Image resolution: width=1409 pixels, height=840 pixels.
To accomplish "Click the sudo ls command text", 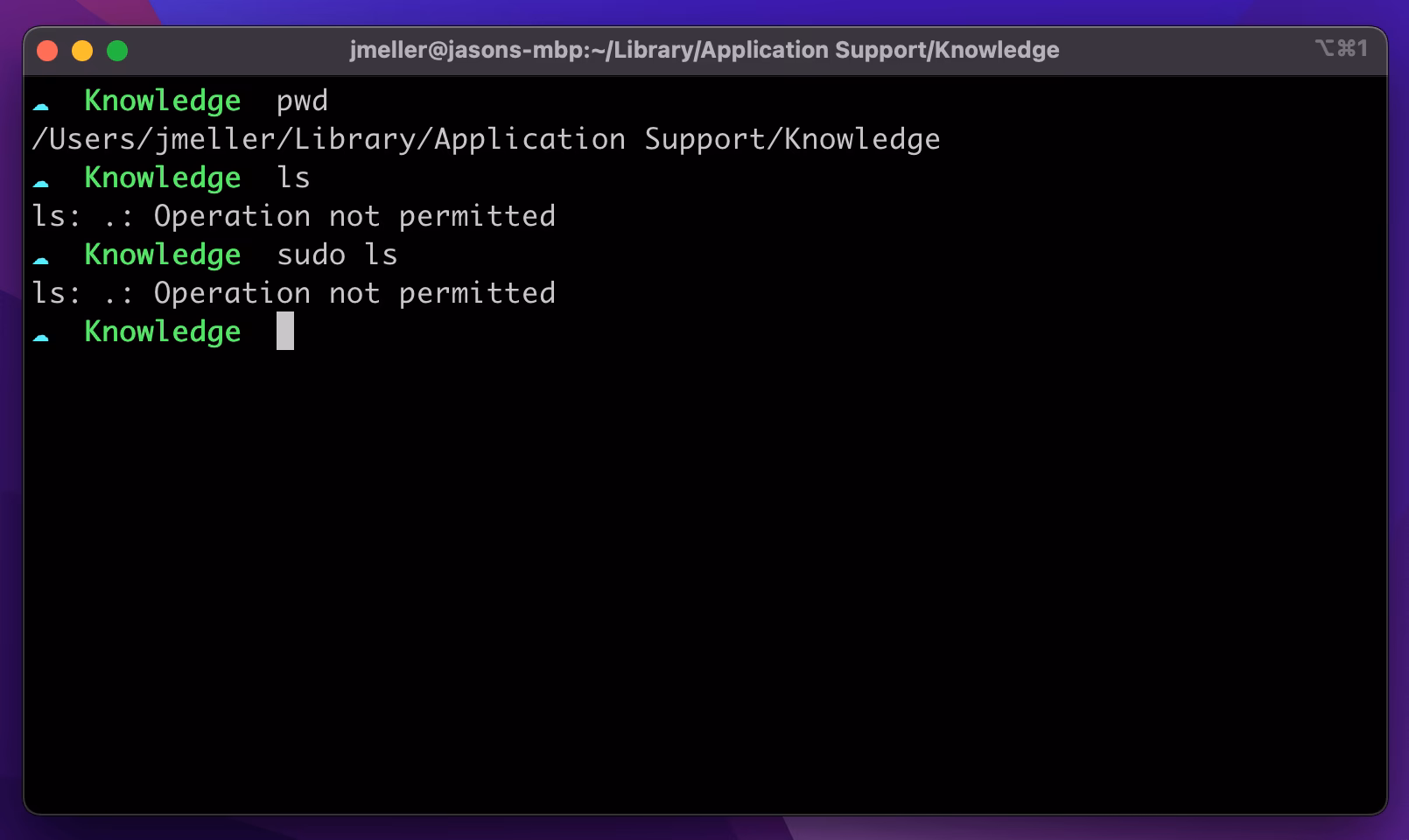I will (336, 255).
